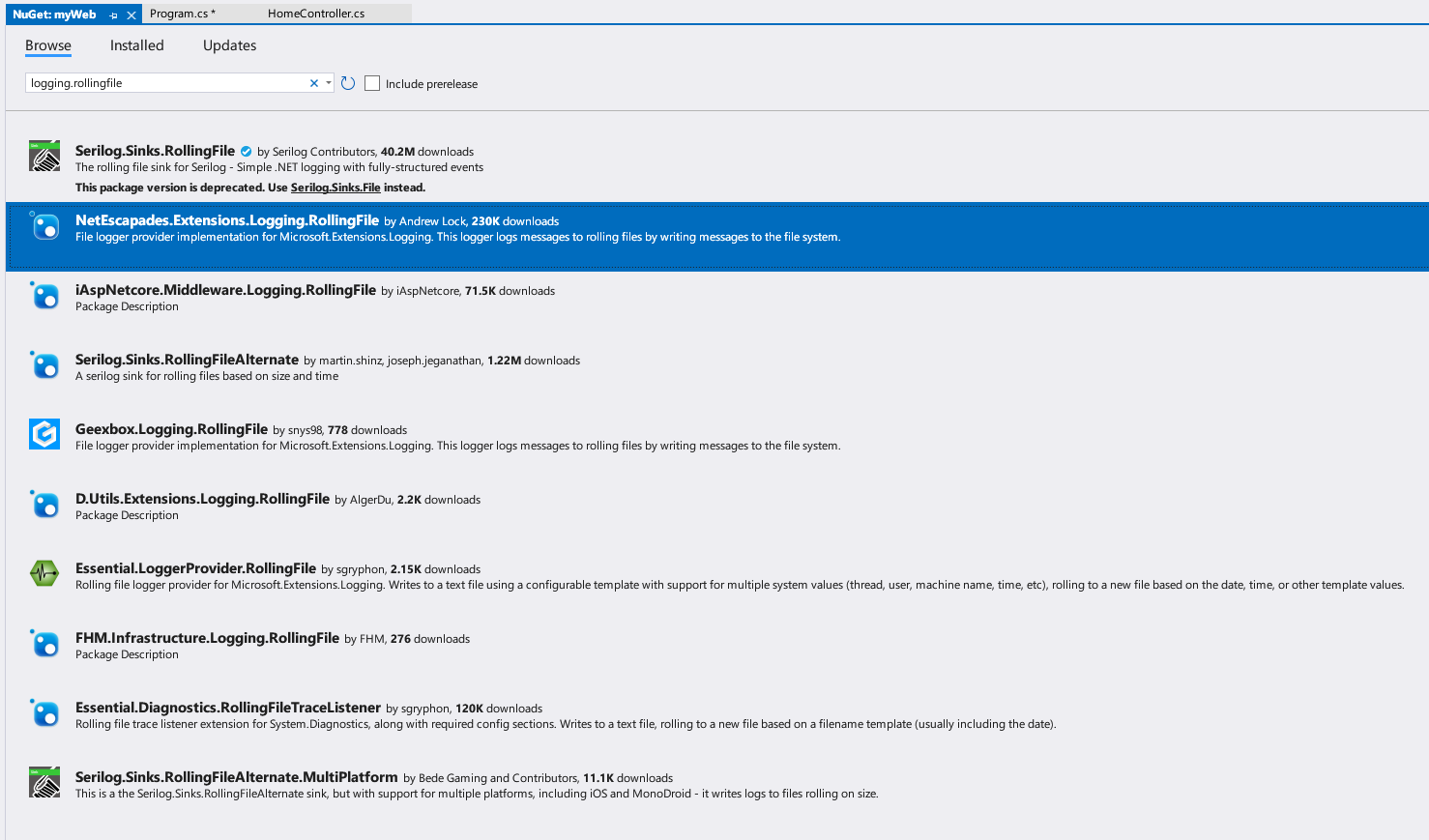Click the verified badge beside Serilog.Sinks.RollingFile
1429x840 pixels.
(246, 152)
